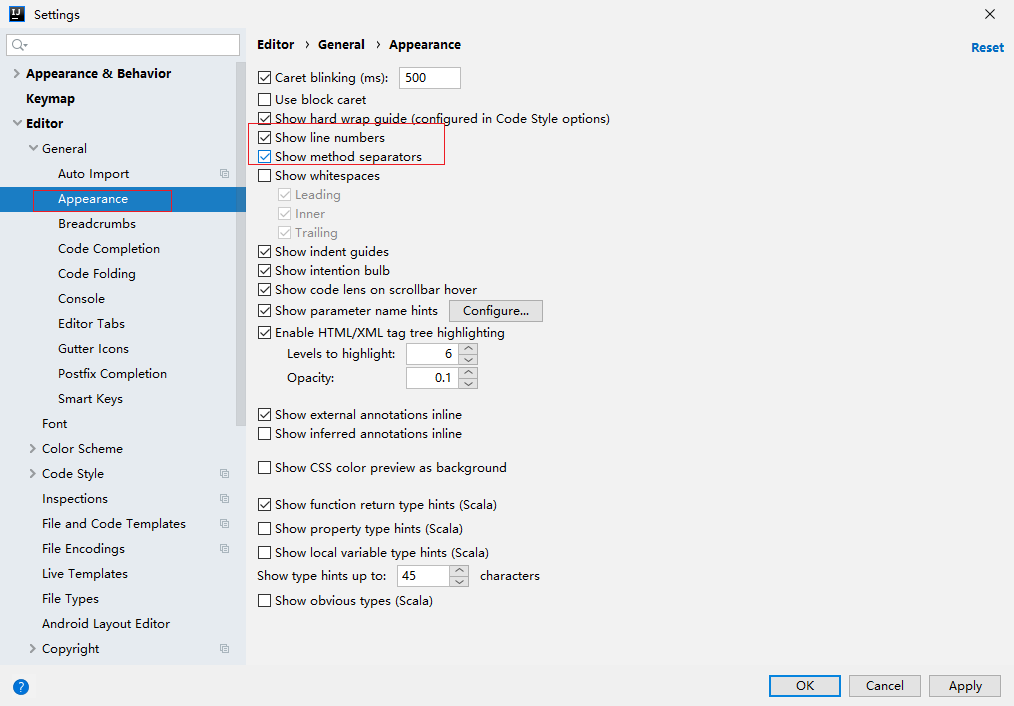1014x706 pixels.
Task: Click the Cancel button
Action: [x=885, y=685]
